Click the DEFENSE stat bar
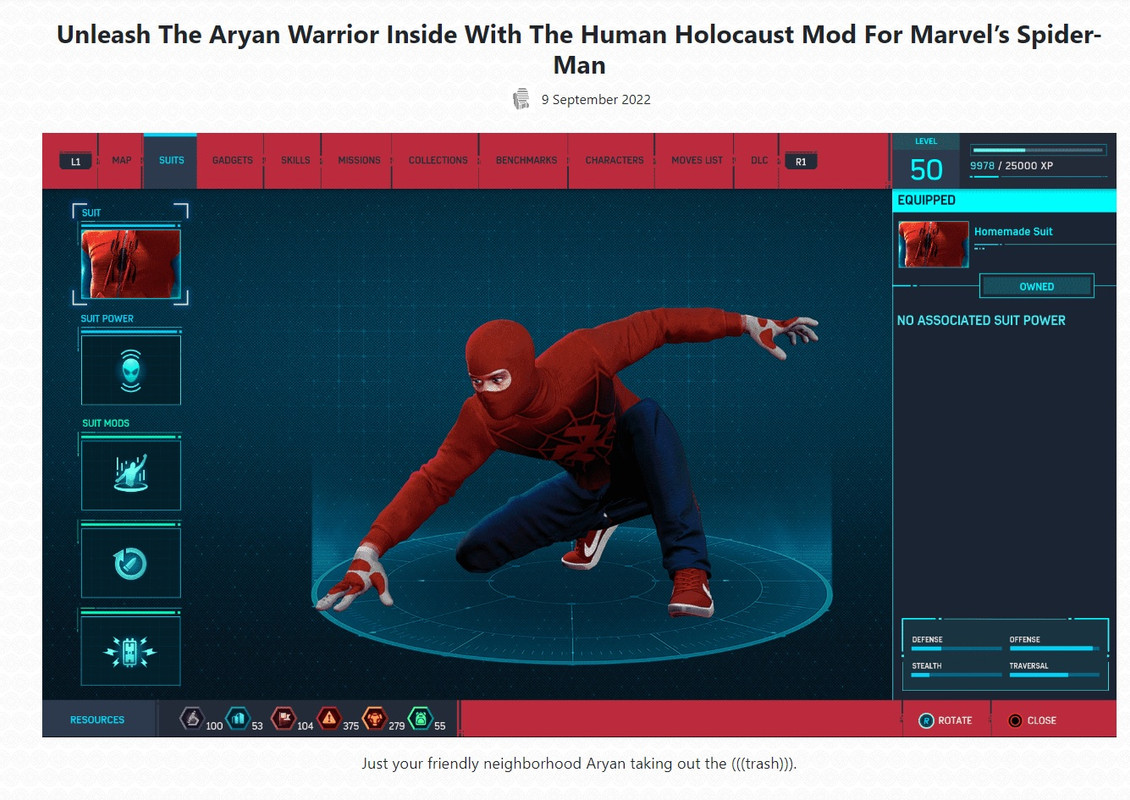Screen dimensions: 1130x800 (956, 649)
